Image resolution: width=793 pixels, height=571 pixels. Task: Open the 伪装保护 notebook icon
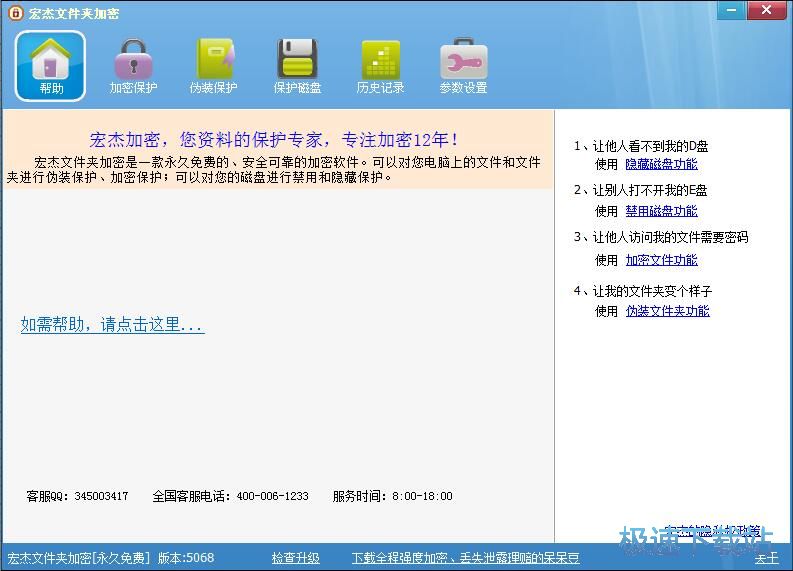[x=215, y=60]
